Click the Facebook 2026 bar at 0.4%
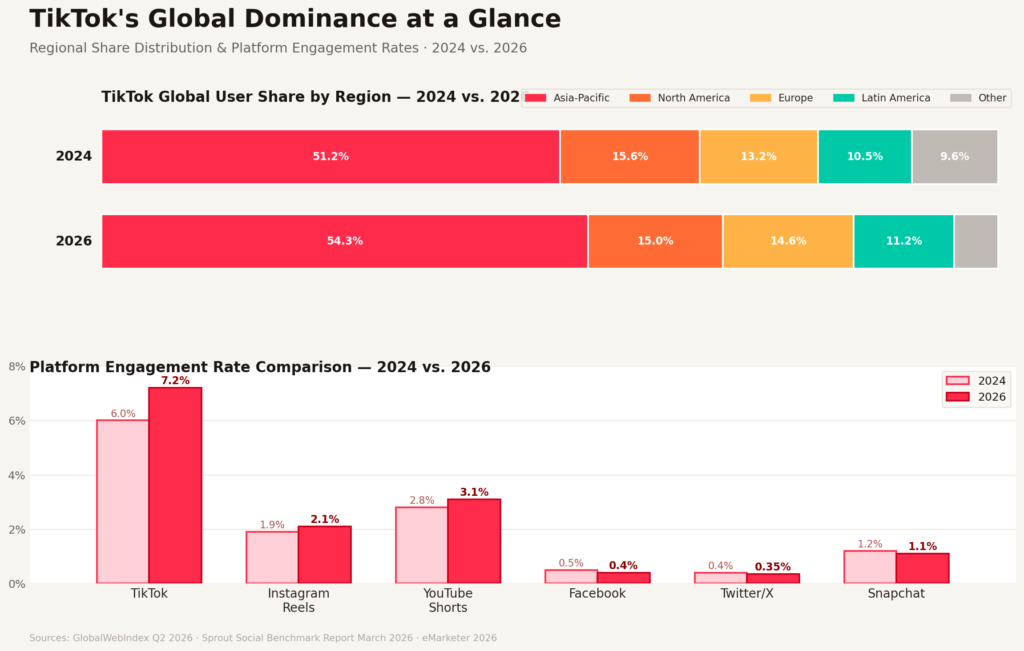Viewport: 1024px width, 651px height. tap(624, 578)
